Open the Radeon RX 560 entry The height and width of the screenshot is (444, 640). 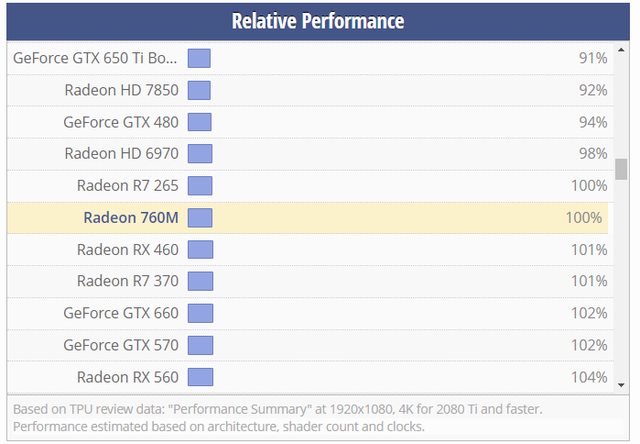click(x=127, y=377)
